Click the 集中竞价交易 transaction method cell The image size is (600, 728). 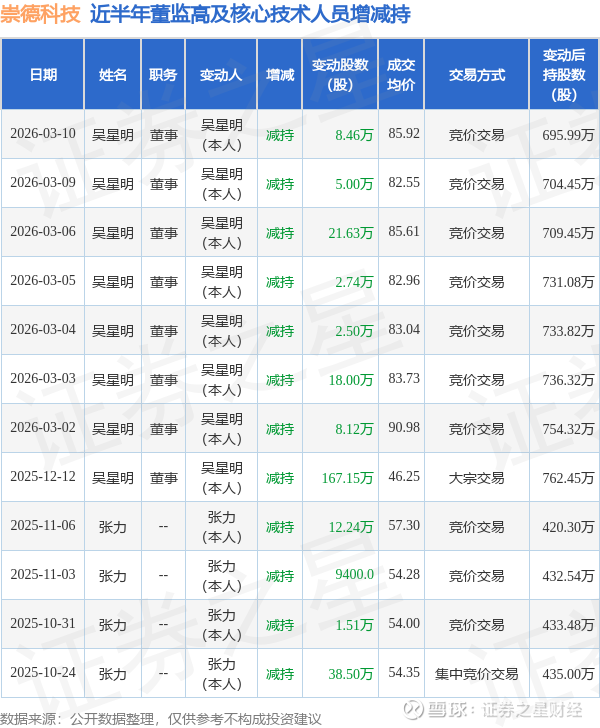(x=476, y=674)
